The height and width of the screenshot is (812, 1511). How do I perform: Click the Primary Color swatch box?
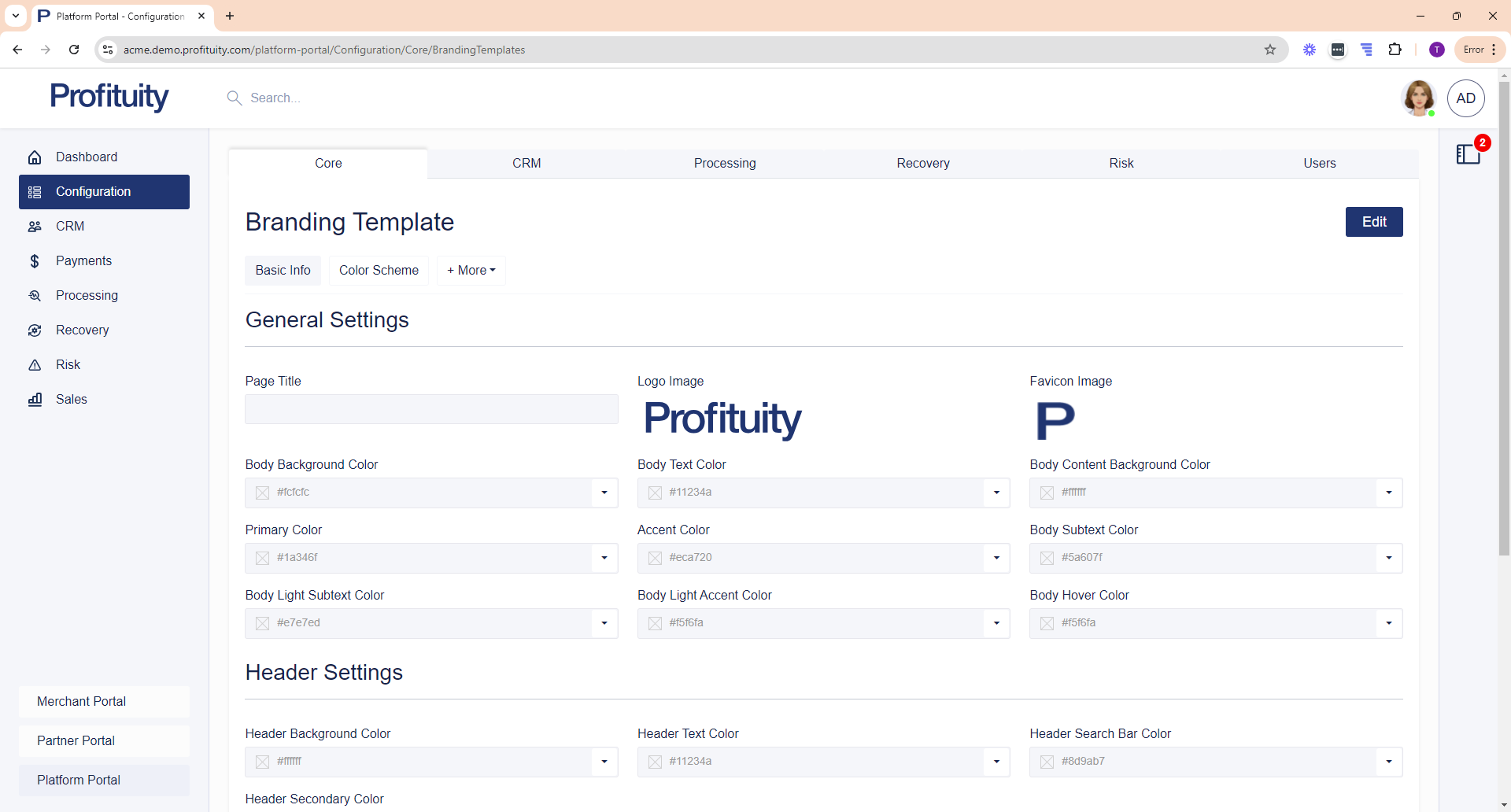[x=263, y=558]
